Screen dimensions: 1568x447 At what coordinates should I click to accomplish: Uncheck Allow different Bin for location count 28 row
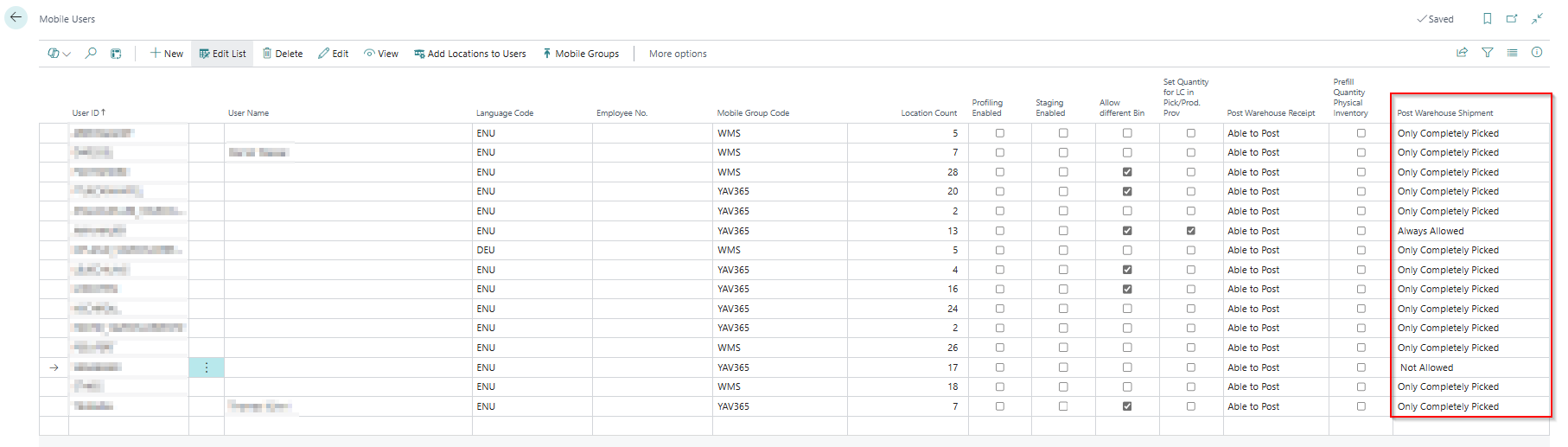tap(1127, 172)
